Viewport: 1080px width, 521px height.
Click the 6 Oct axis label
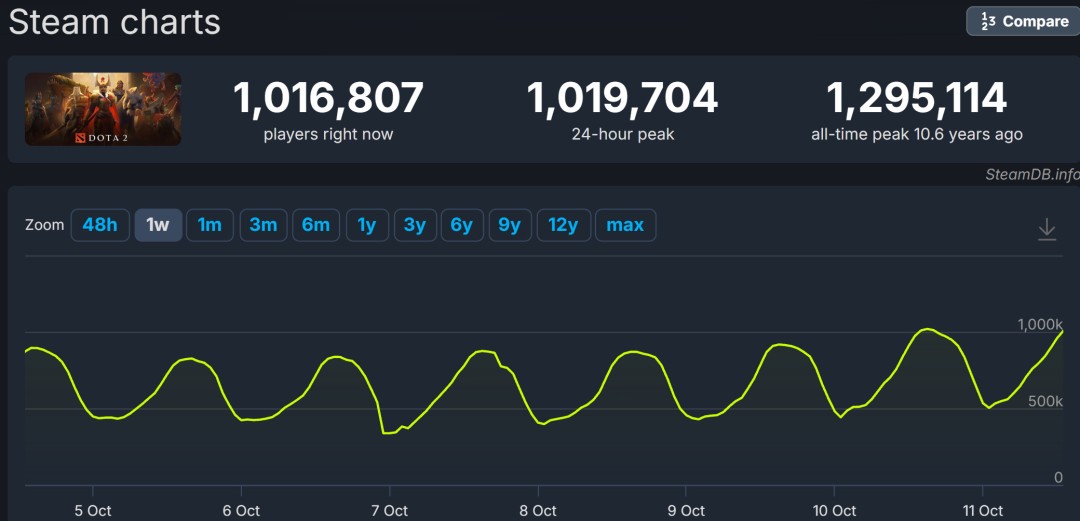(241, 511)
